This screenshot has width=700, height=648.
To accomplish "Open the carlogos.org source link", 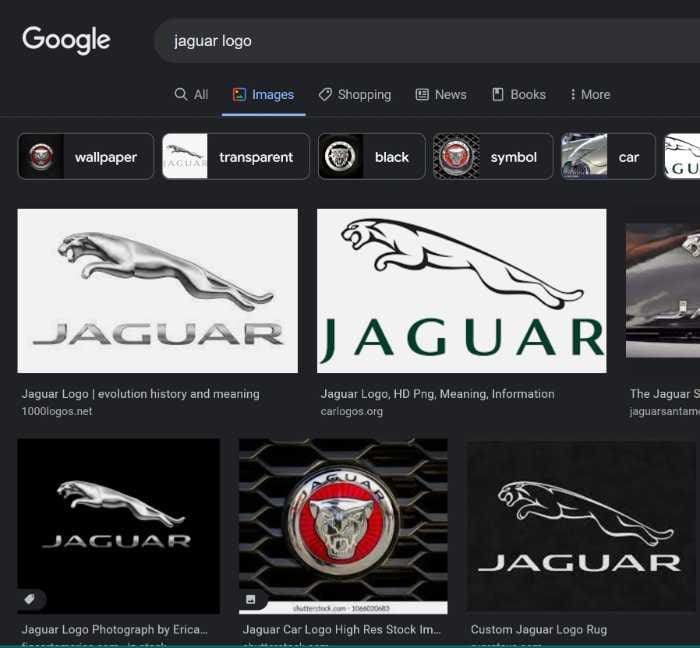I will (351, 411).
